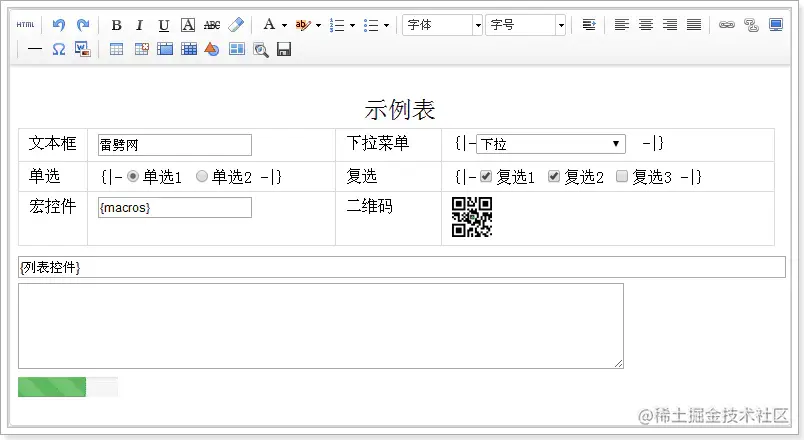The image size is (804, 440).
Task: Insert an ordered numbered list
Action: [337, 25]
